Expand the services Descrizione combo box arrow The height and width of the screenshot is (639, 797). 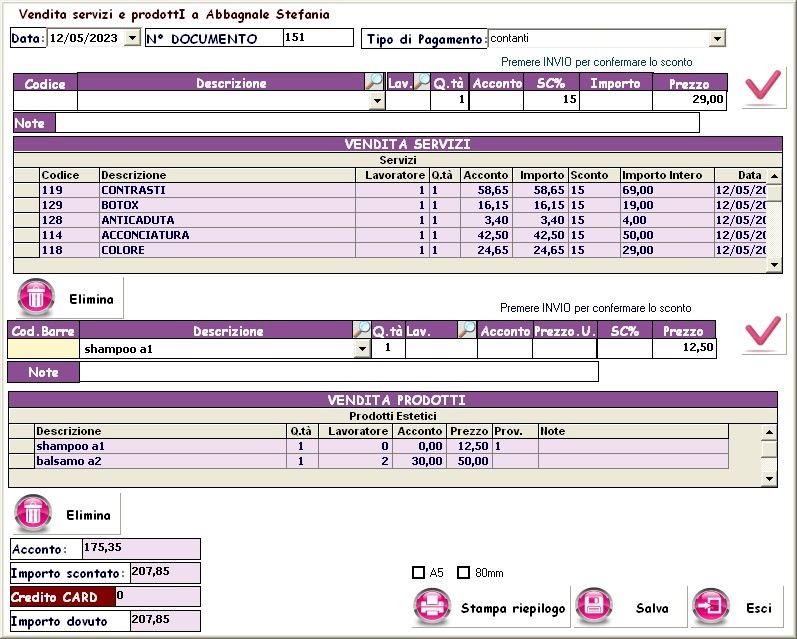[377, 101]
